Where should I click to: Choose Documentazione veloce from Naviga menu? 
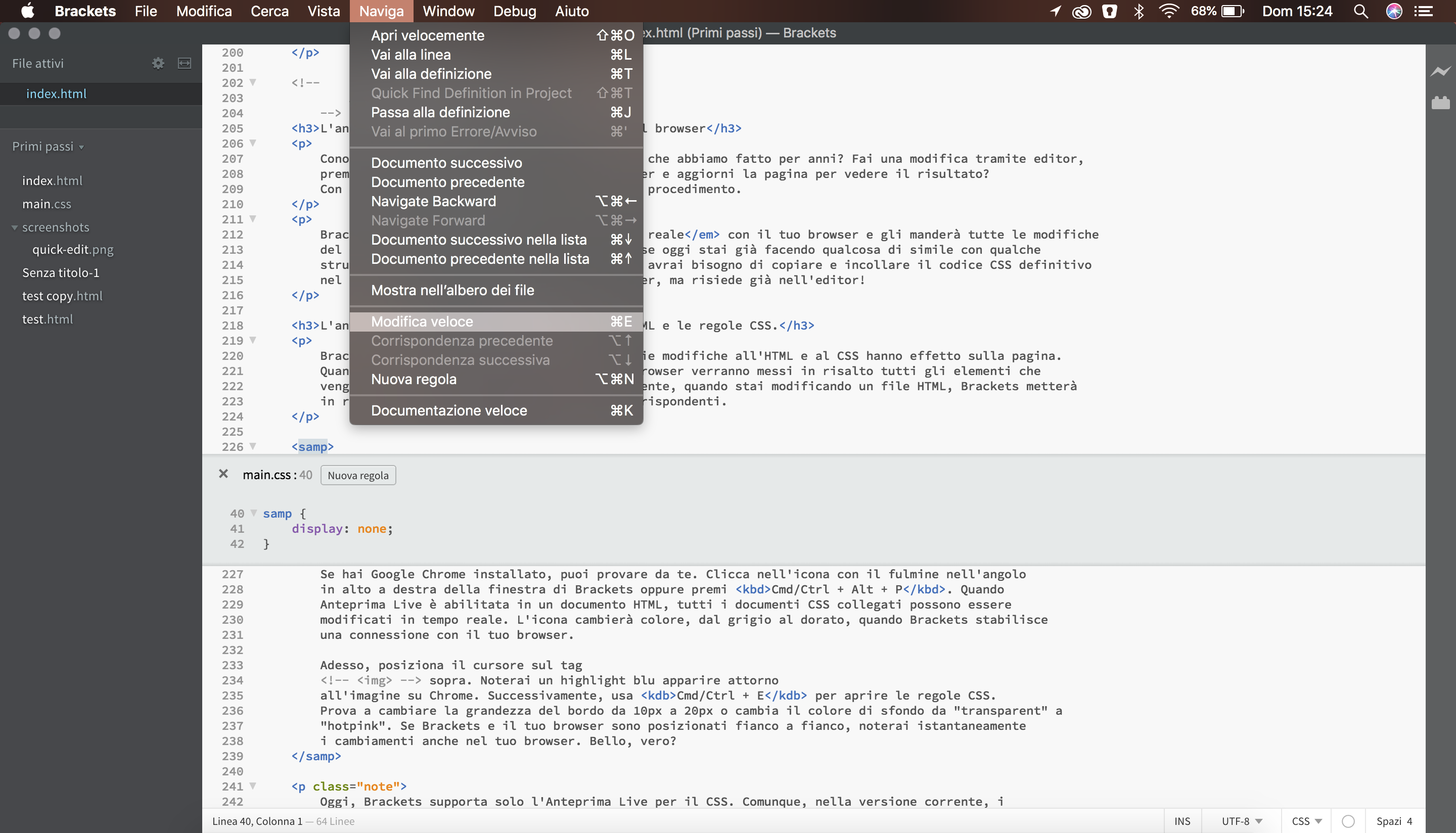[448, 410]
